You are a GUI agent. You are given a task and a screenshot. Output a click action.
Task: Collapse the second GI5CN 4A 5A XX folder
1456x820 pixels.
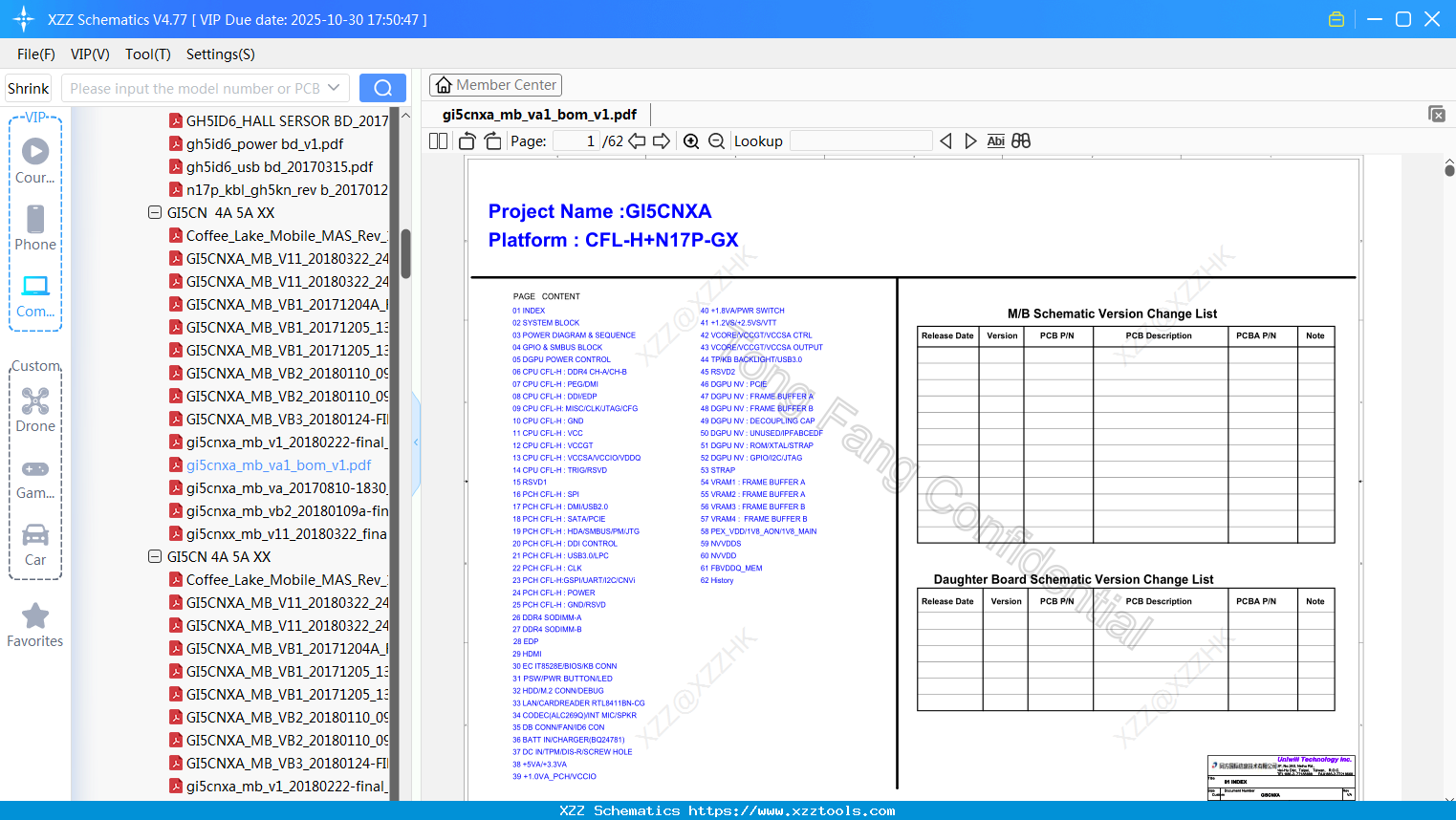155,556
